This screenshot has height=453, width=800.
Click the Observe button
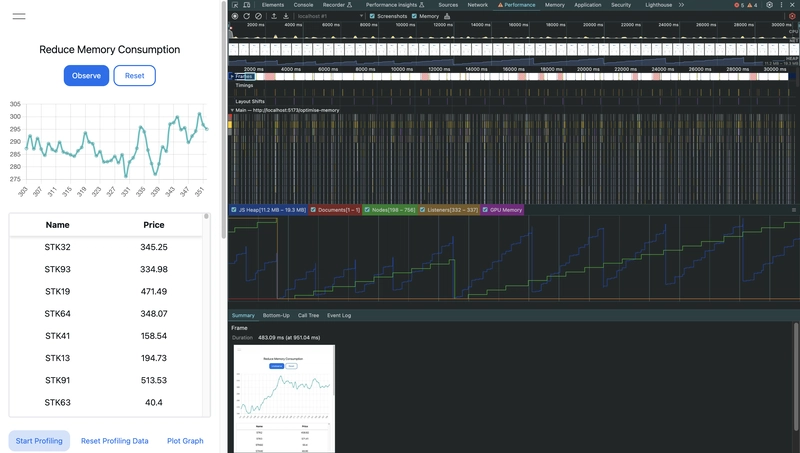(x=86, y=76)
